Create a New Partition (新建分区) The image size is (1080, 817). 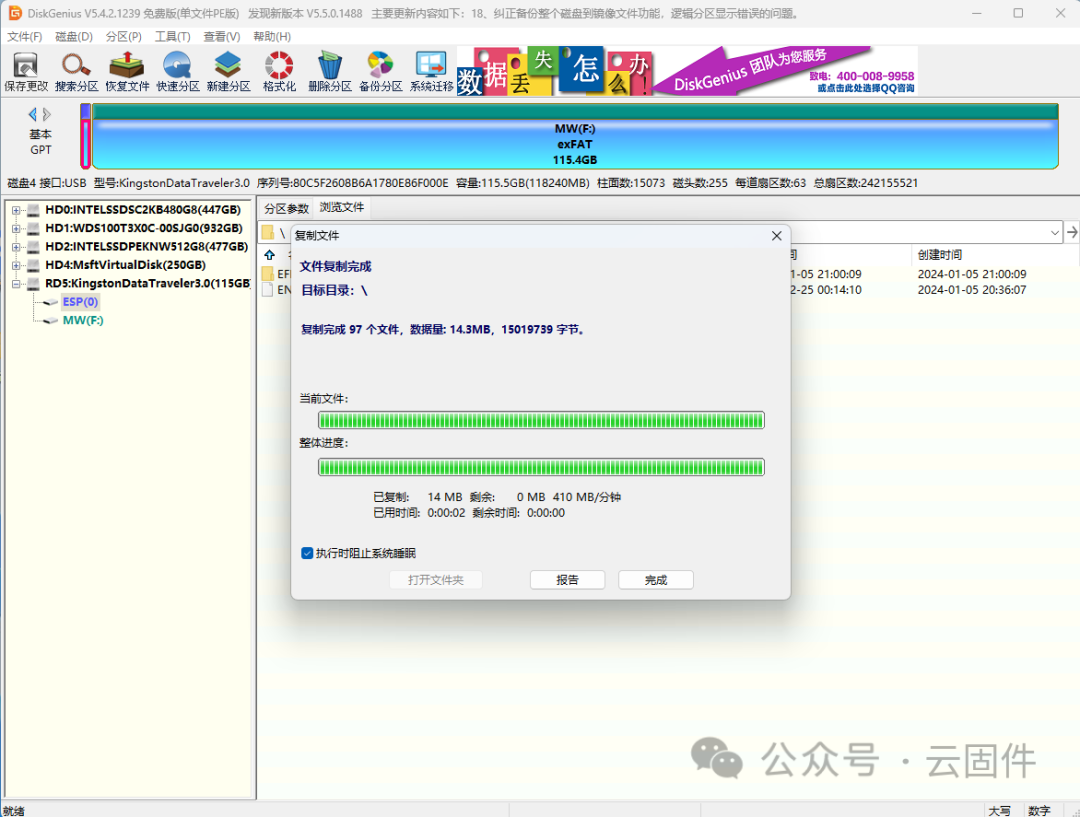coord(228,72)
